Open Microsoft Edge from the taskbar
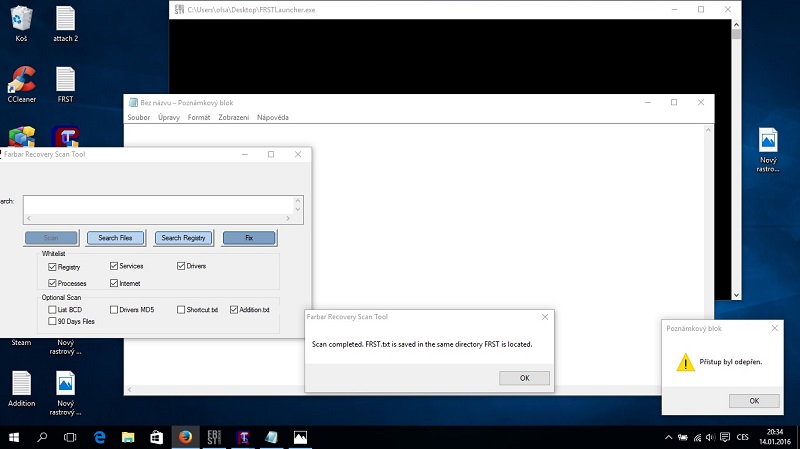800x449 pixels. (x=99, y=437)
